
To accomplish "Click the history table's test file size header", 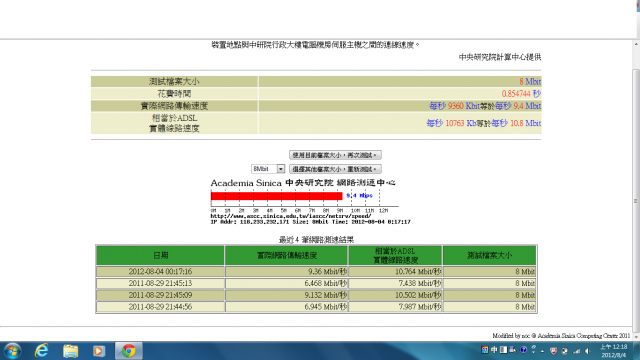I will (x=489, y=256).
